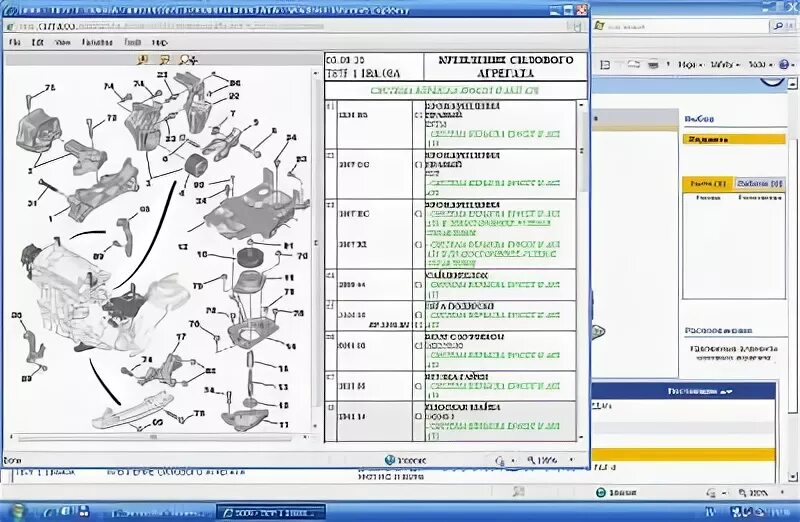Switch to the first taskbar window button

point(161,512)
